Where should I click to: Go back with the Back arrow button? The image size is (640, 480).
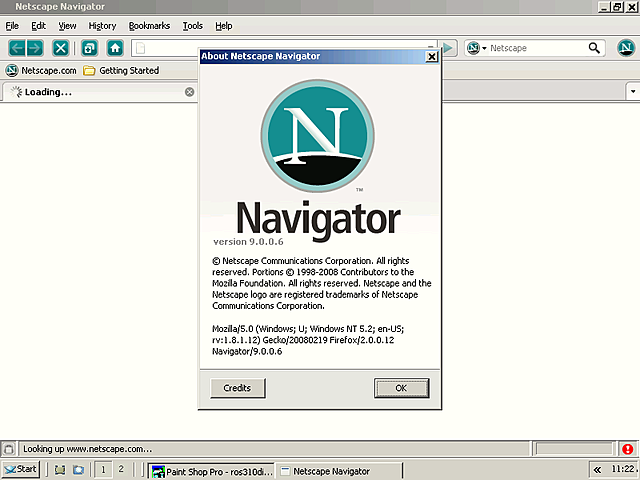[17, 48]
